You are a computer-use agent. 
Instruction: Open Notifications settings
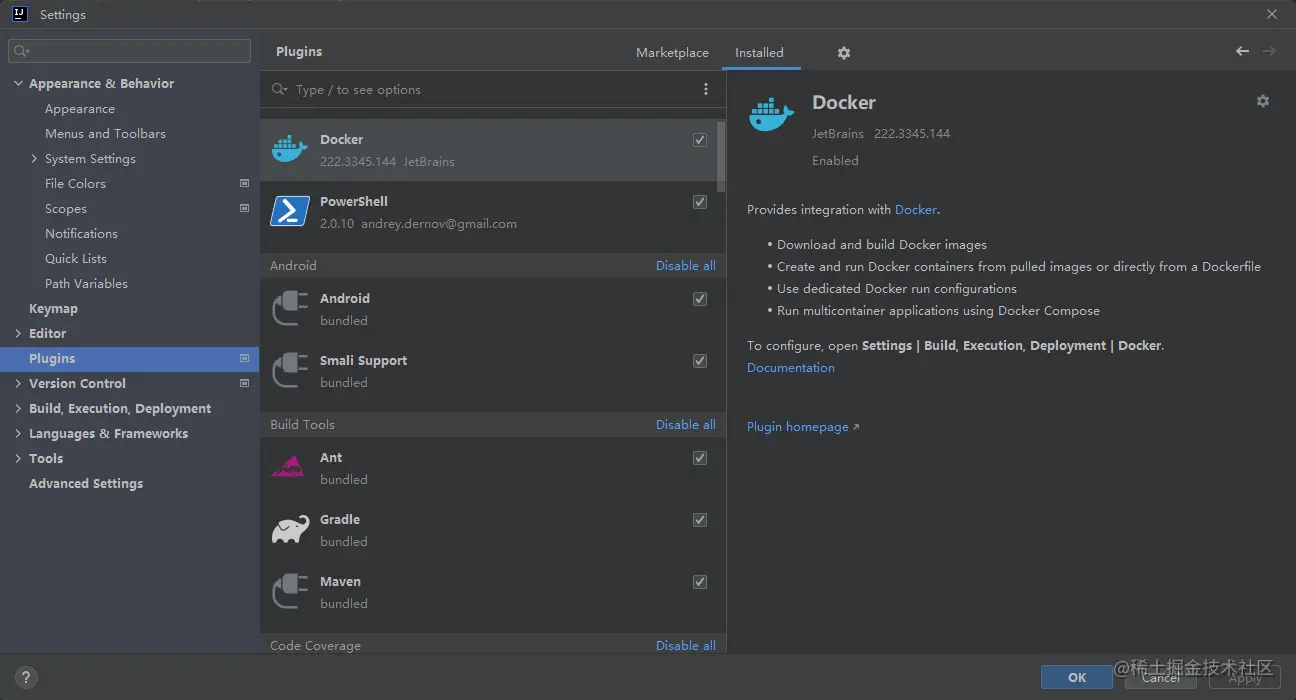pos(81,234)
